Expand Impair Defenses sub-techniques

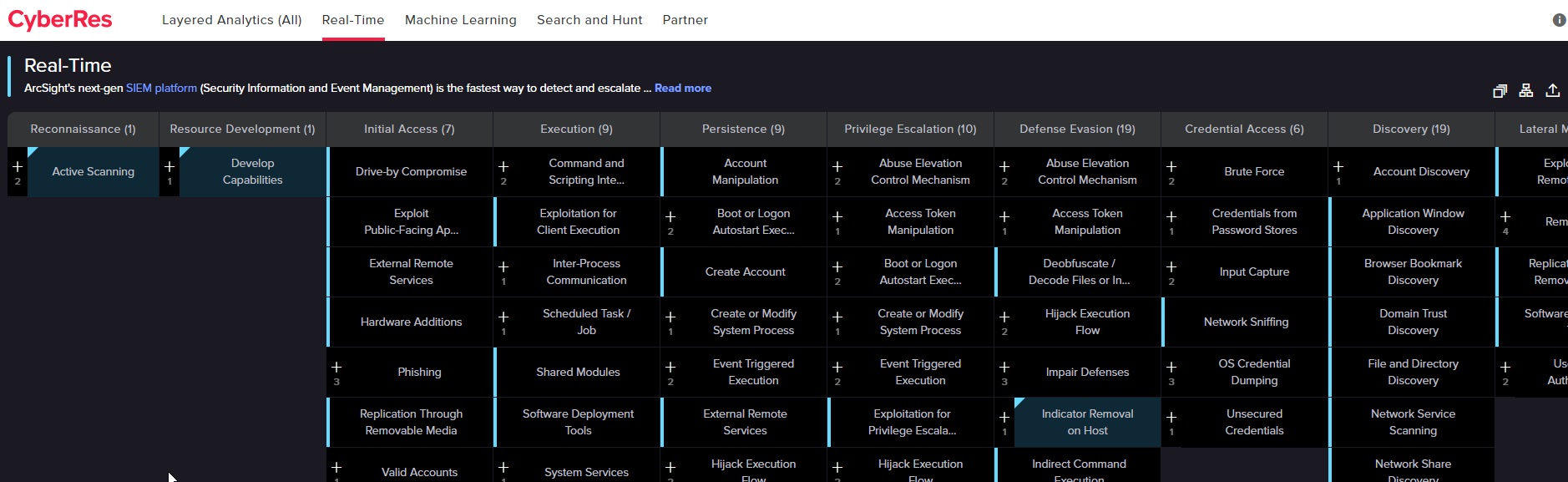[1004, 368]
